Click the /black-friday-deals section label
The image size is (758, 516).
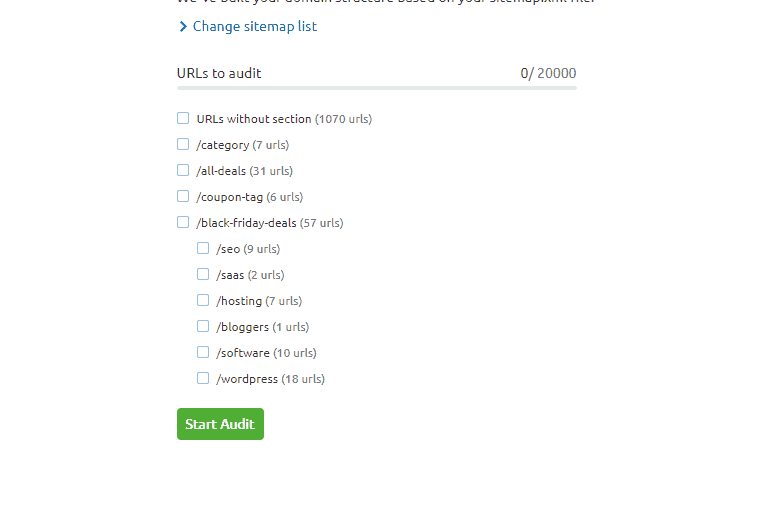click(x=246, y=223)
